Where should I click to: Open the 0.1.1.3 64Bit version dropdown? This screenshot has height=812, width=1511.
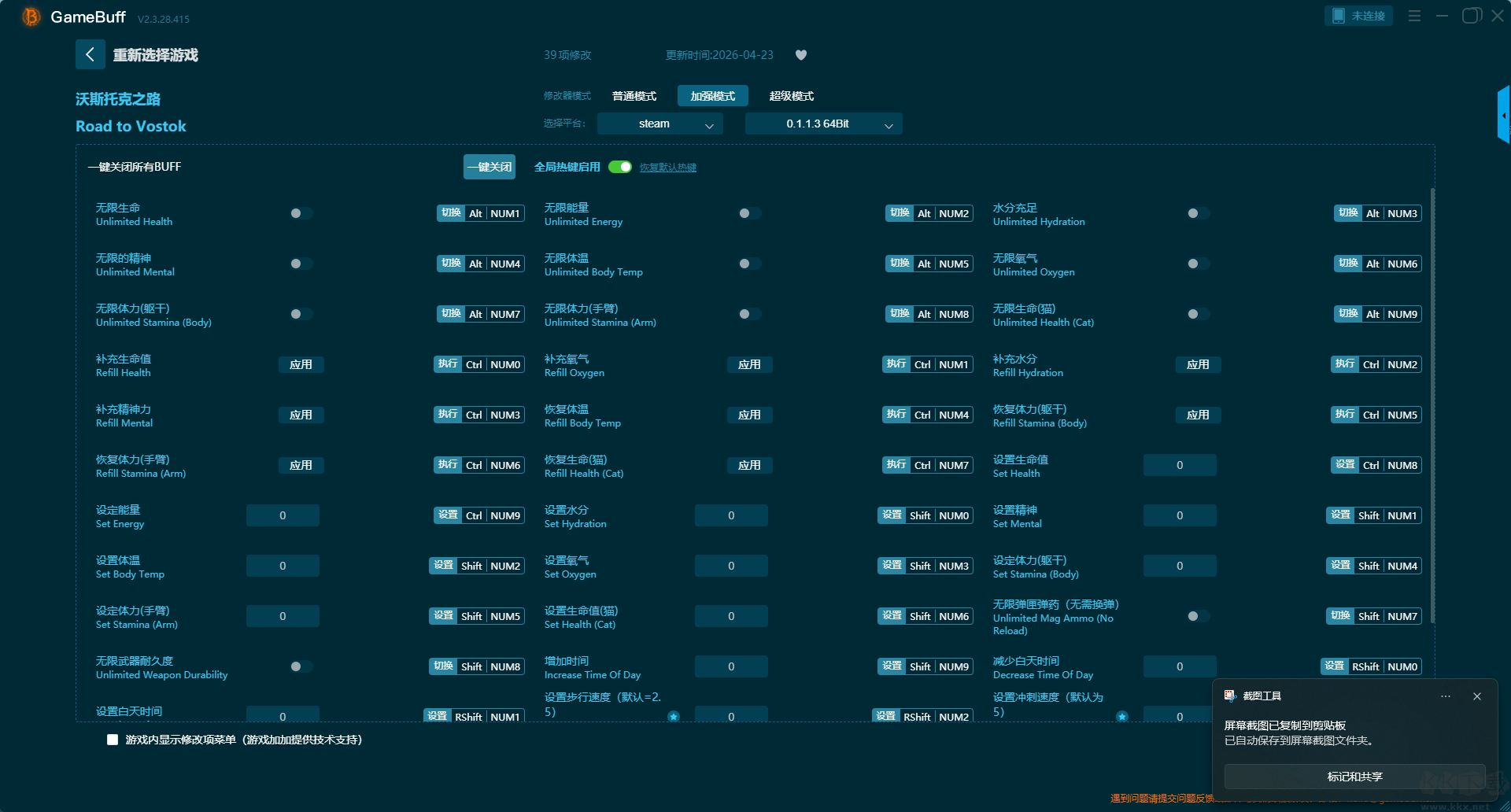[x=823, y=124]
